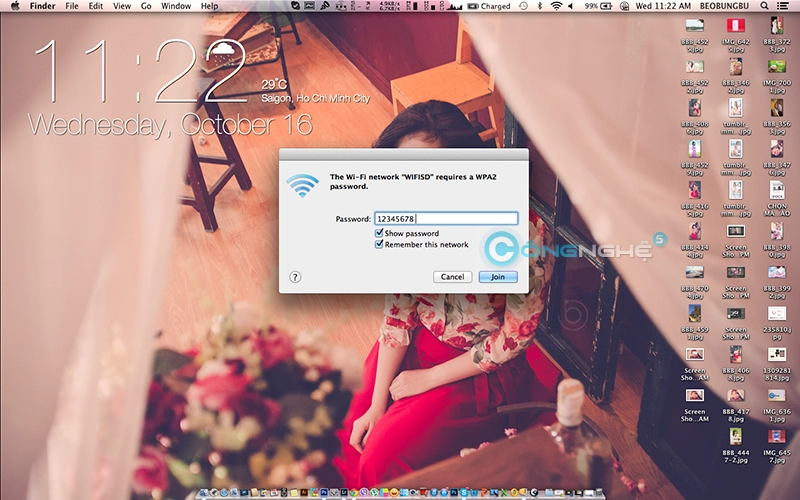Open the Wi-Fi status menu icon
This screenshot has height=500, width=800.
pyautogui.click(x=557, y=6)
